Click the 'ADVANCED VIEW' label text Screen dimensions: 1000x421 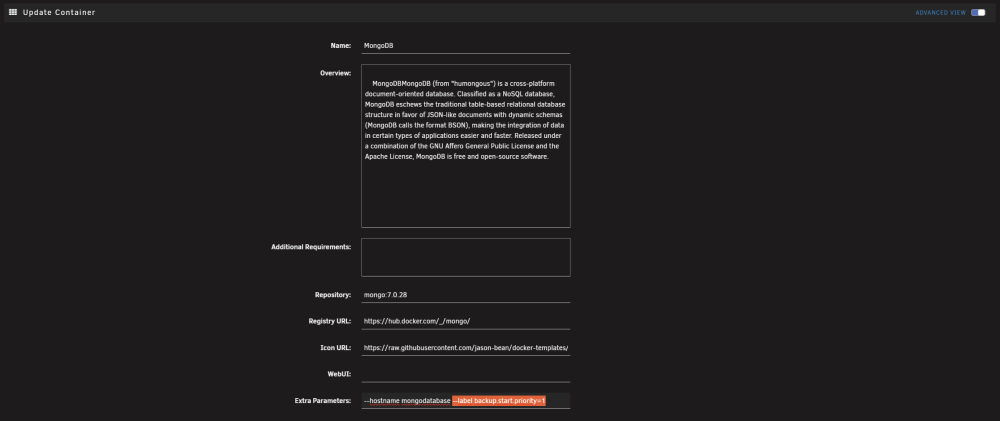(x=941, y=13)
